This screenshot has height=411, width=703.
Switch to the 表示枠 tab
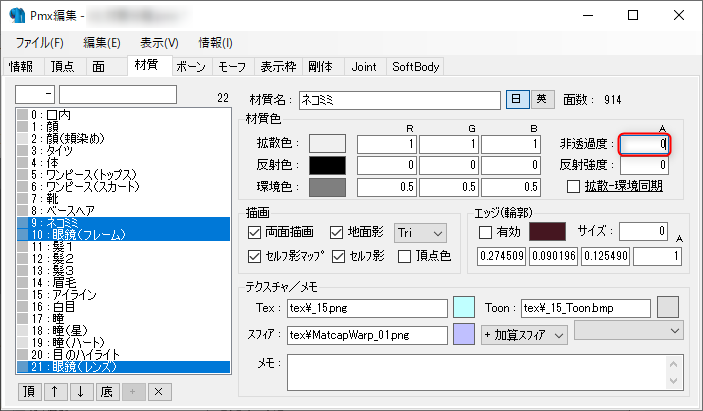tap(278, 67)
